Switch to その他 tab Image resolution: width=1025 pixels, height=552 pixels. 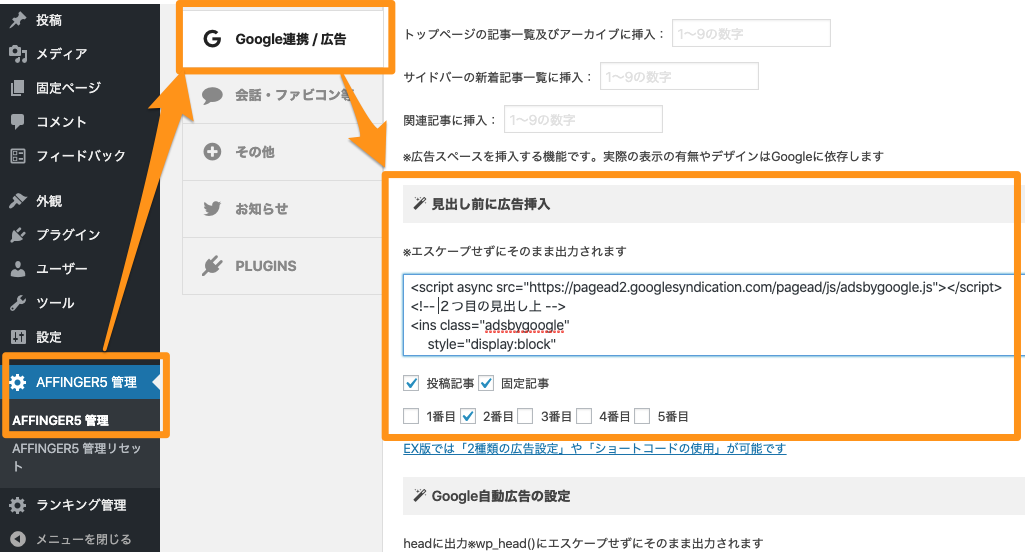[283, 152]
